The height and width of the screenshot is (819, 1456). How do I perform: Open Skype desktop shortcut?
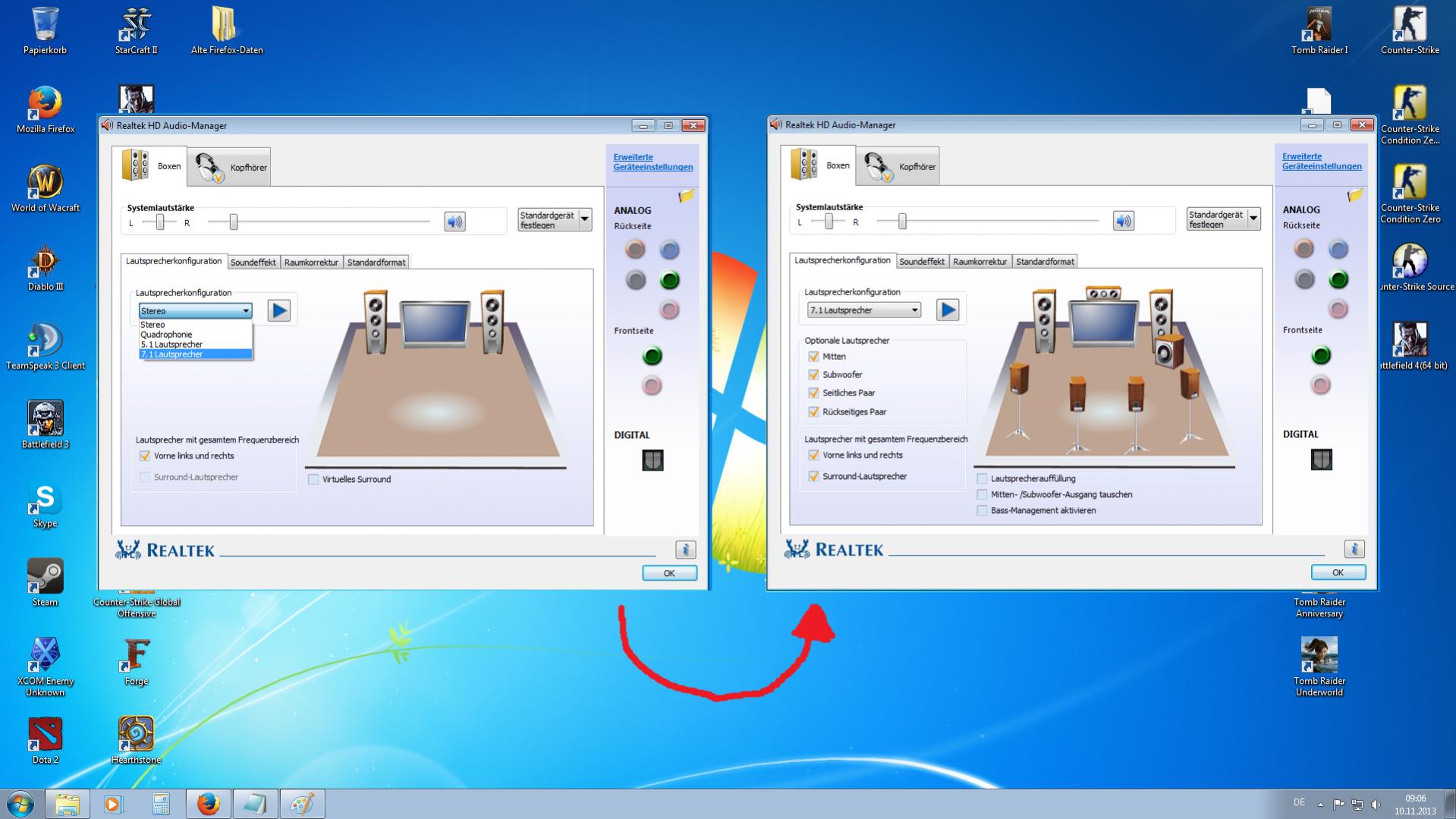point(45,505)
